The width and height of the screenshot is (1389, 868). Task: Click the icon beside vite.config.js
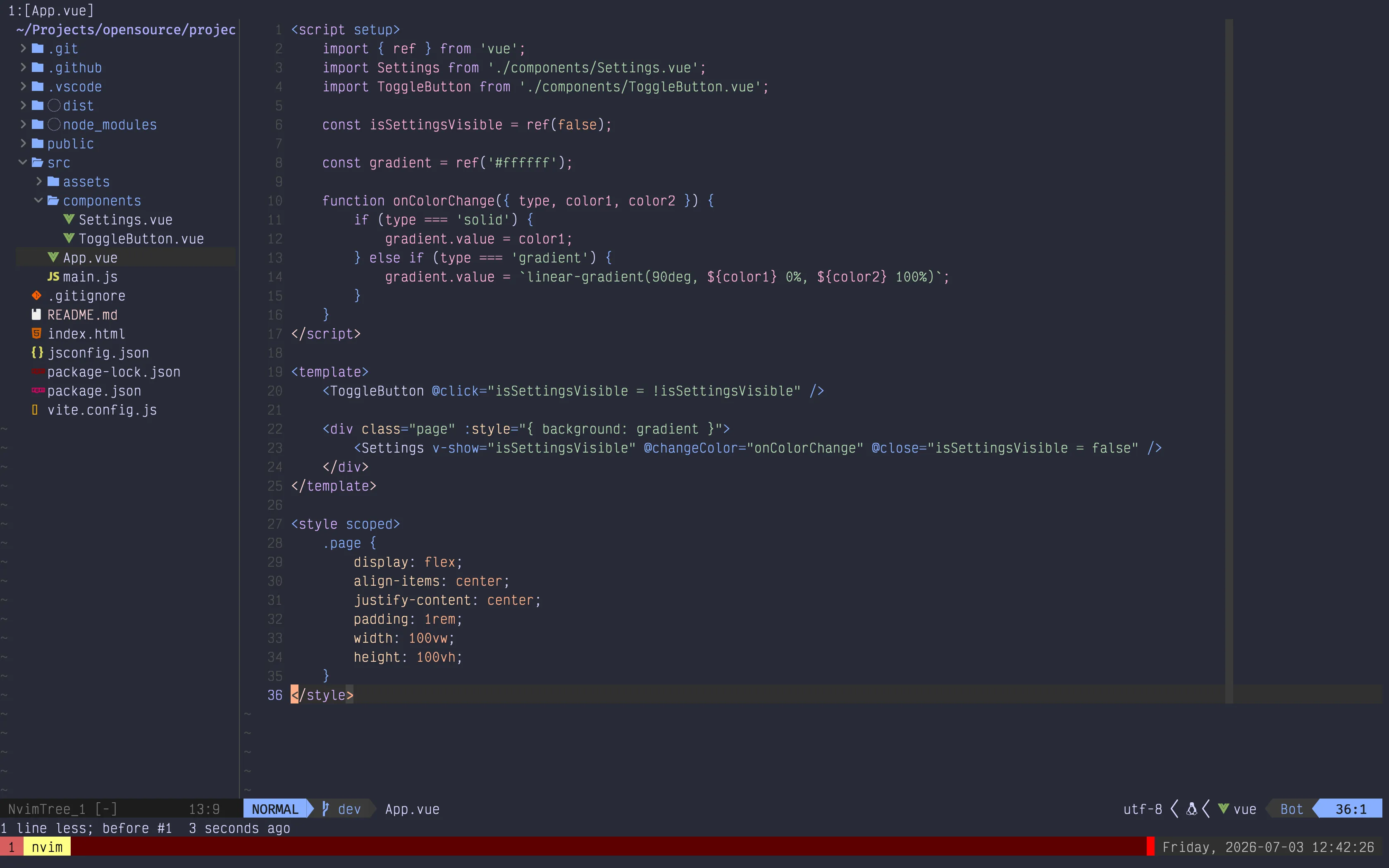(35, 409)
